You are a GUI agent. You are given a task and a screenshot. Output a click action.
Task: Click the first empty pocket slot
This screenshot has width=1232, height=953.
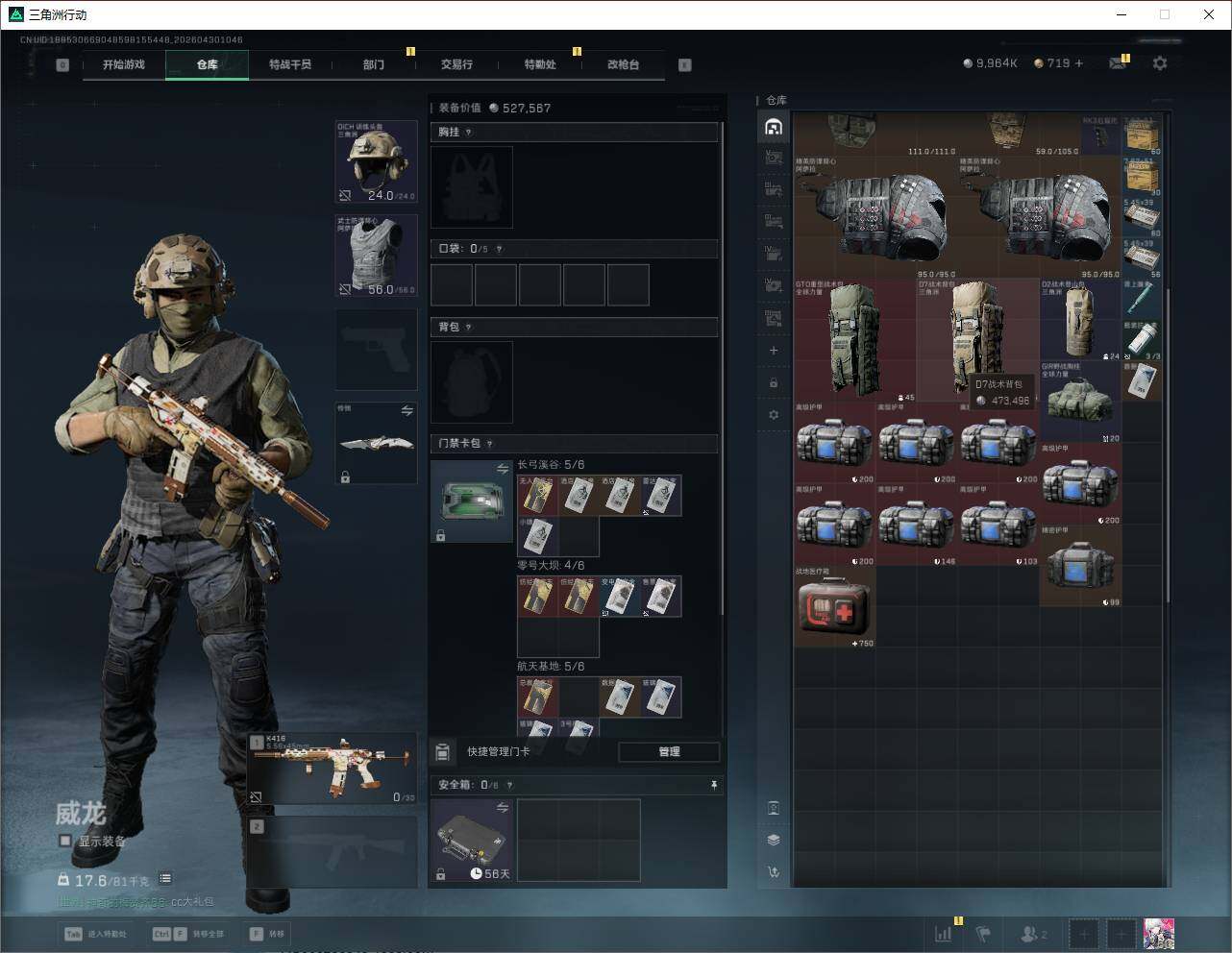452,285
